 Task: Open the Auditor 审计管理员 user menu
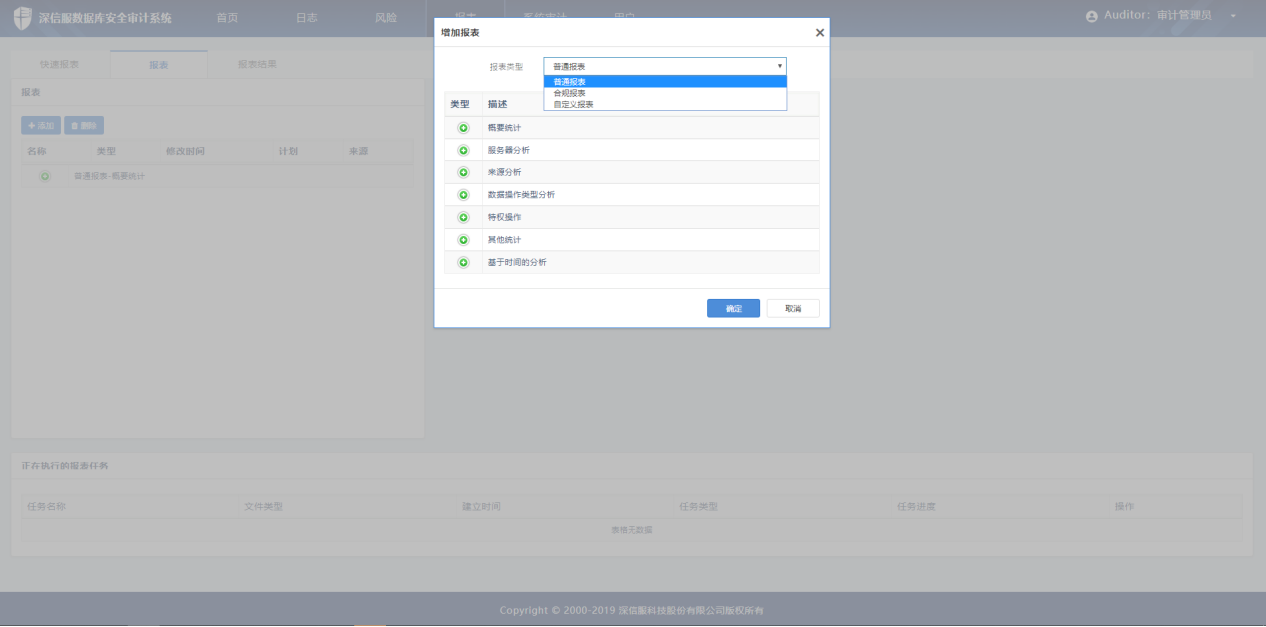(1160, 16)
